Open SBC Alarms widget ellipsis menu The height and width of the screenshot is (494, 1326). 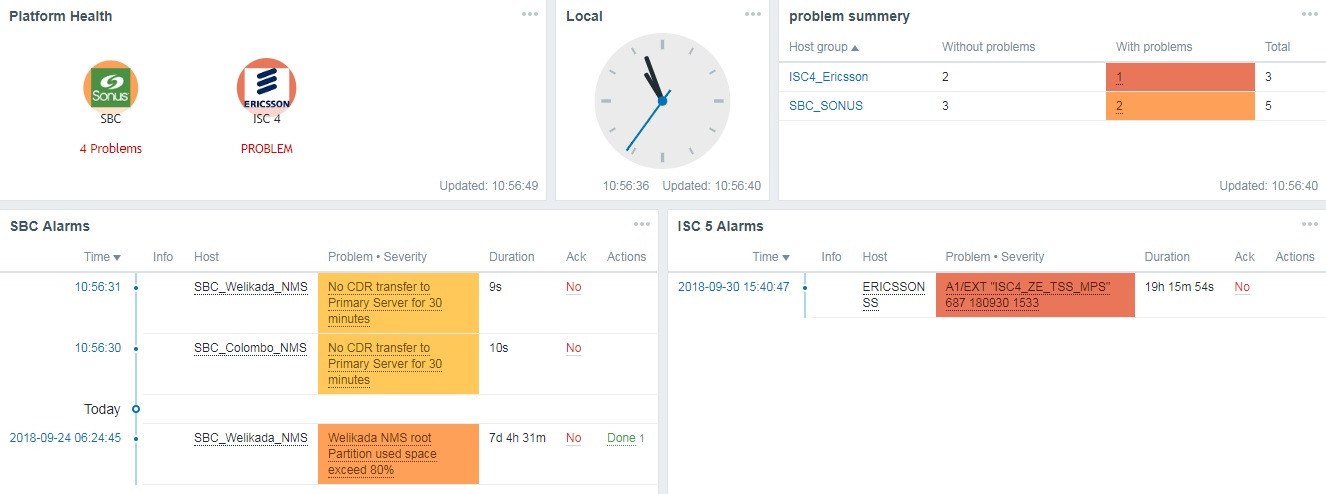point(641,224)
